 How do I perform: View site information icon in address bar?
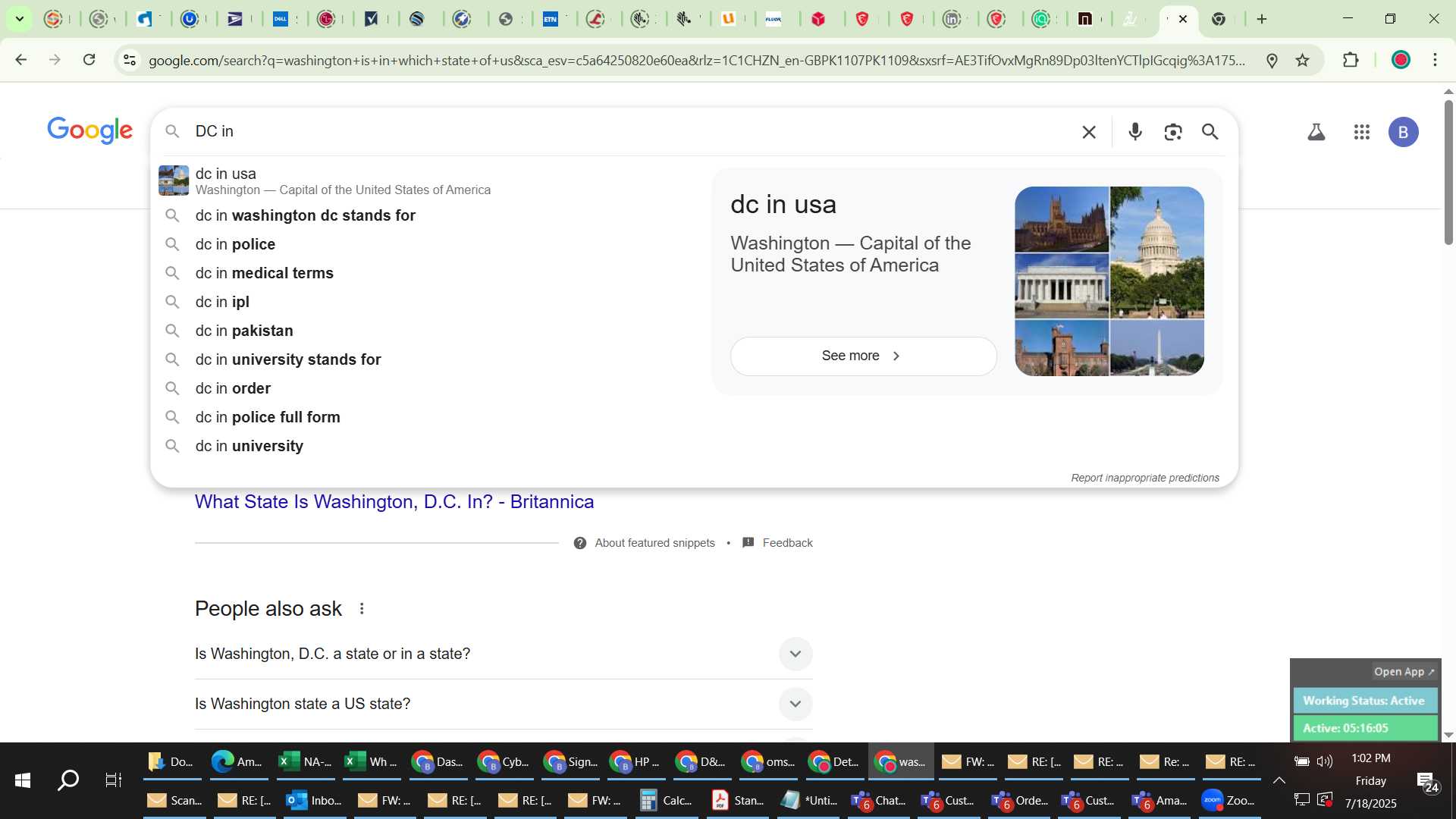pyautogui.click(x=130, y=60)
